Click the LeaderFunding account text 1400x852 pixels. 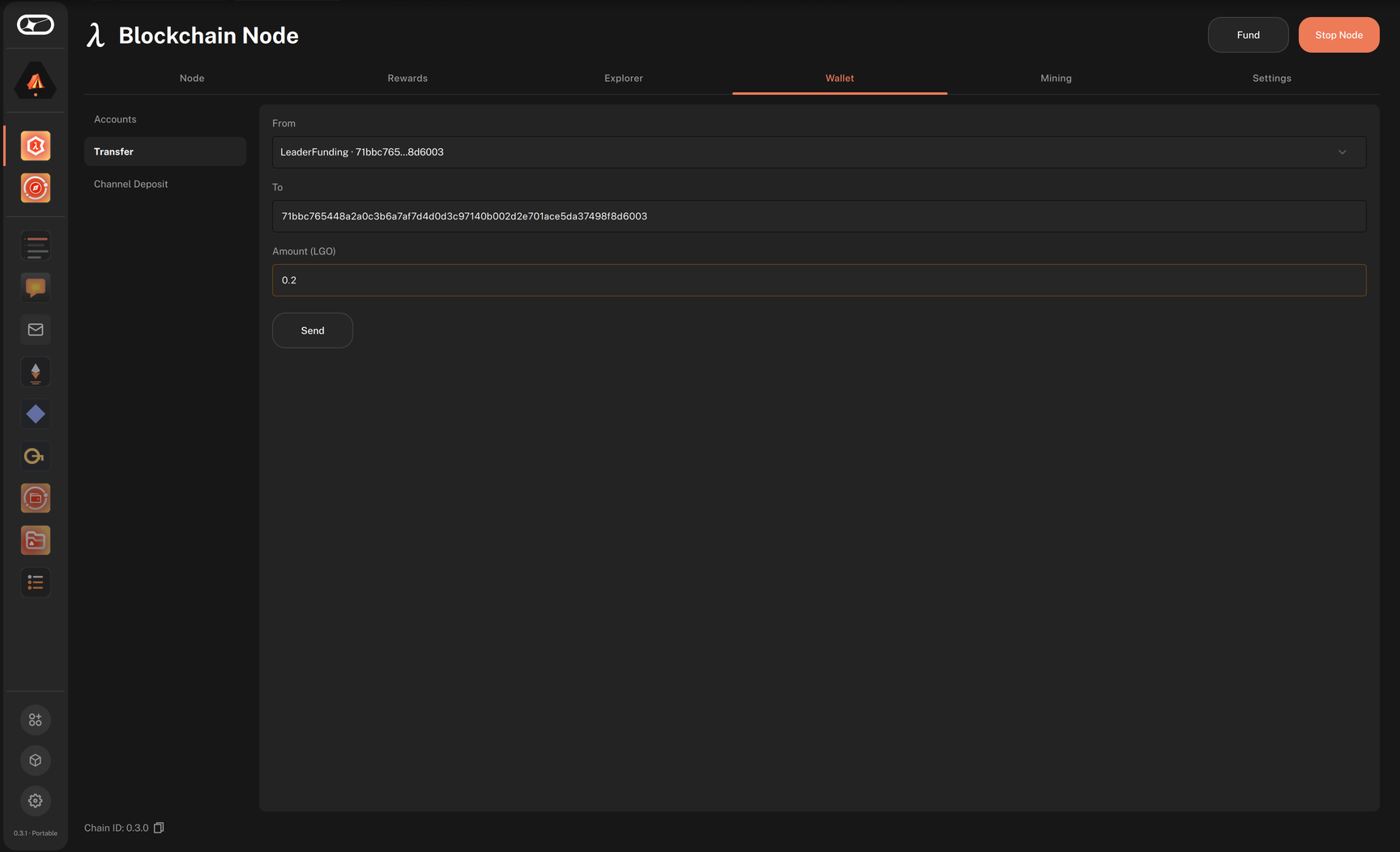tap(362, 152)
